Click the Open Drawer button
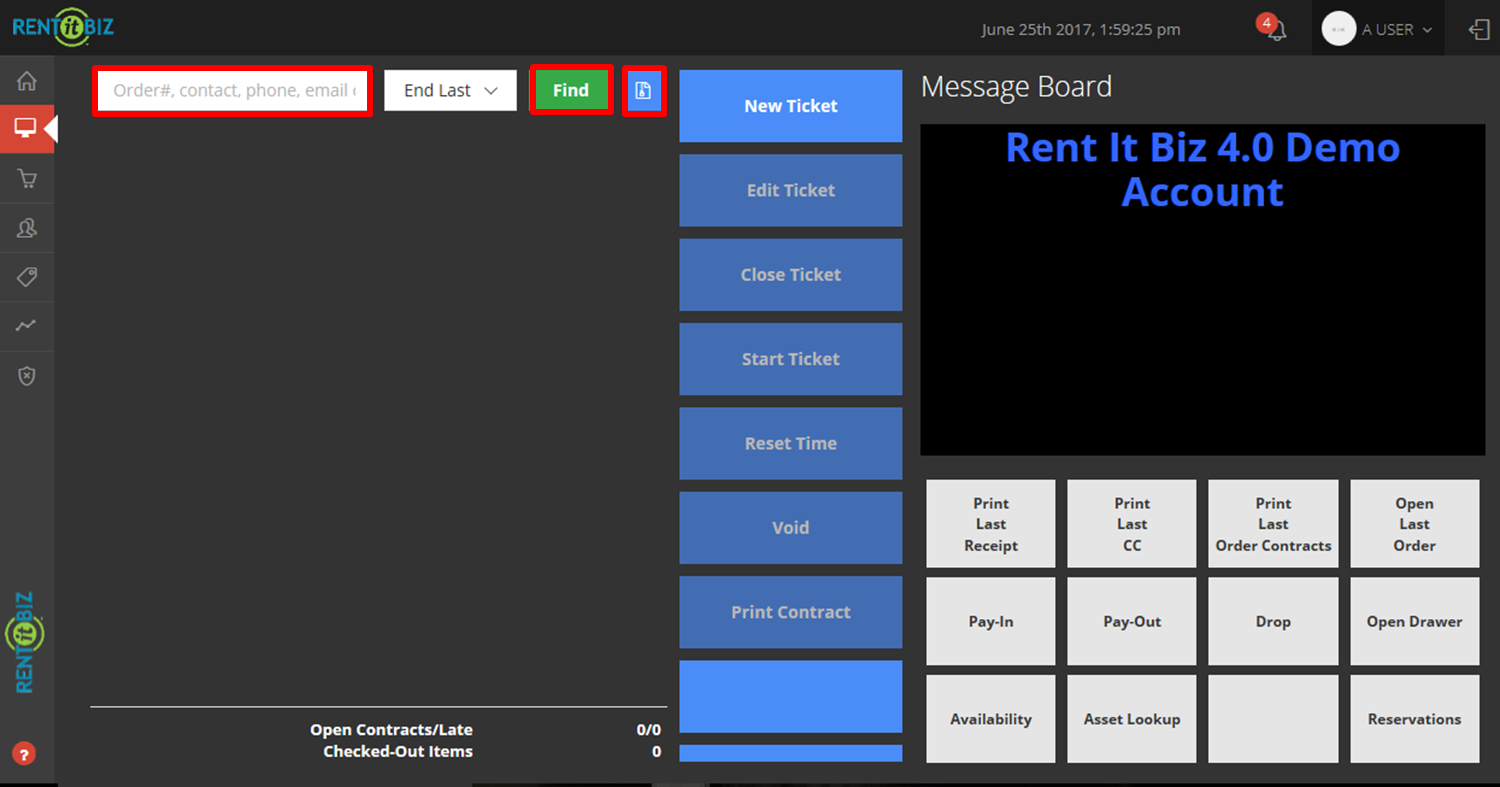Screen dimensions: 1500x787 (x=1415, y=621)
